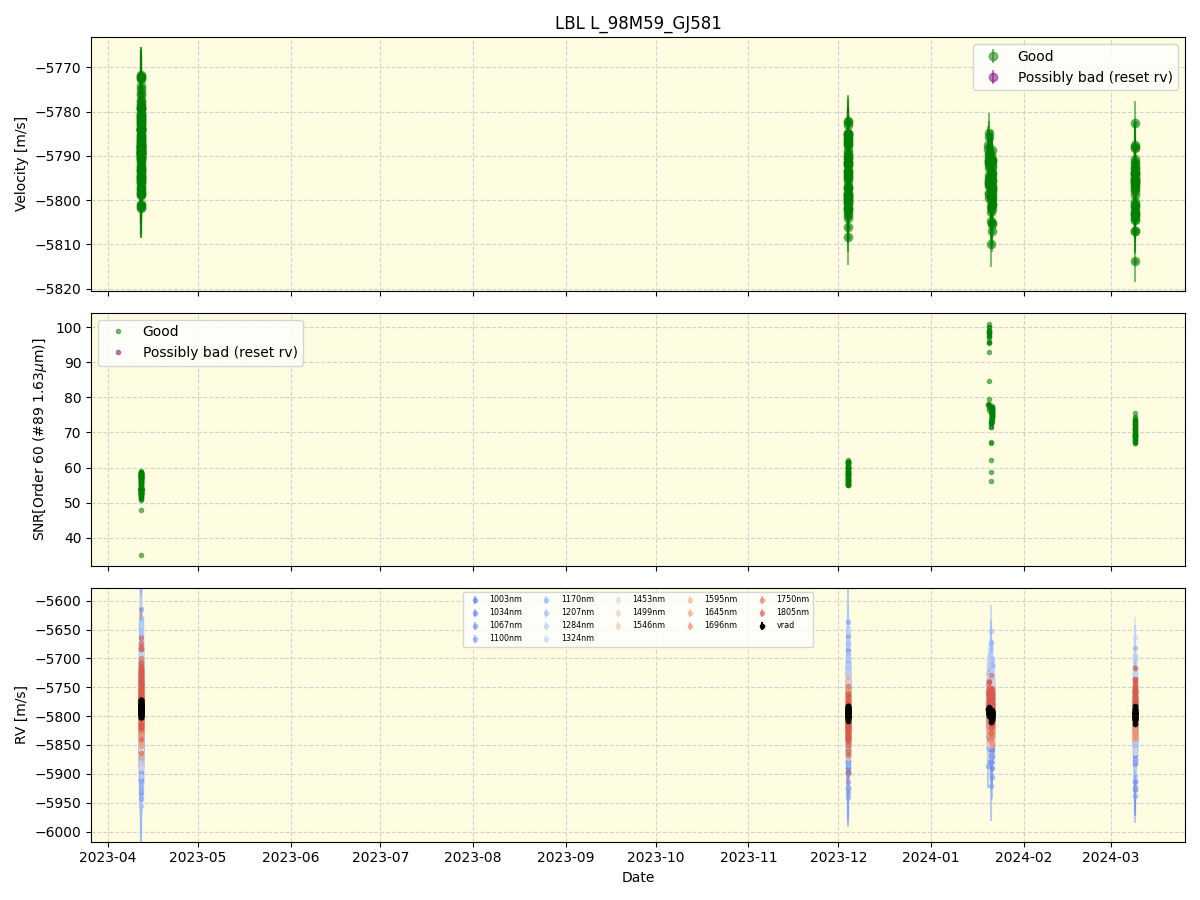Click the plot title LBL L_98M59_GJ581
Image resolution: width=1200 pixels, height=900 pixels.
(x=638, y=23)
